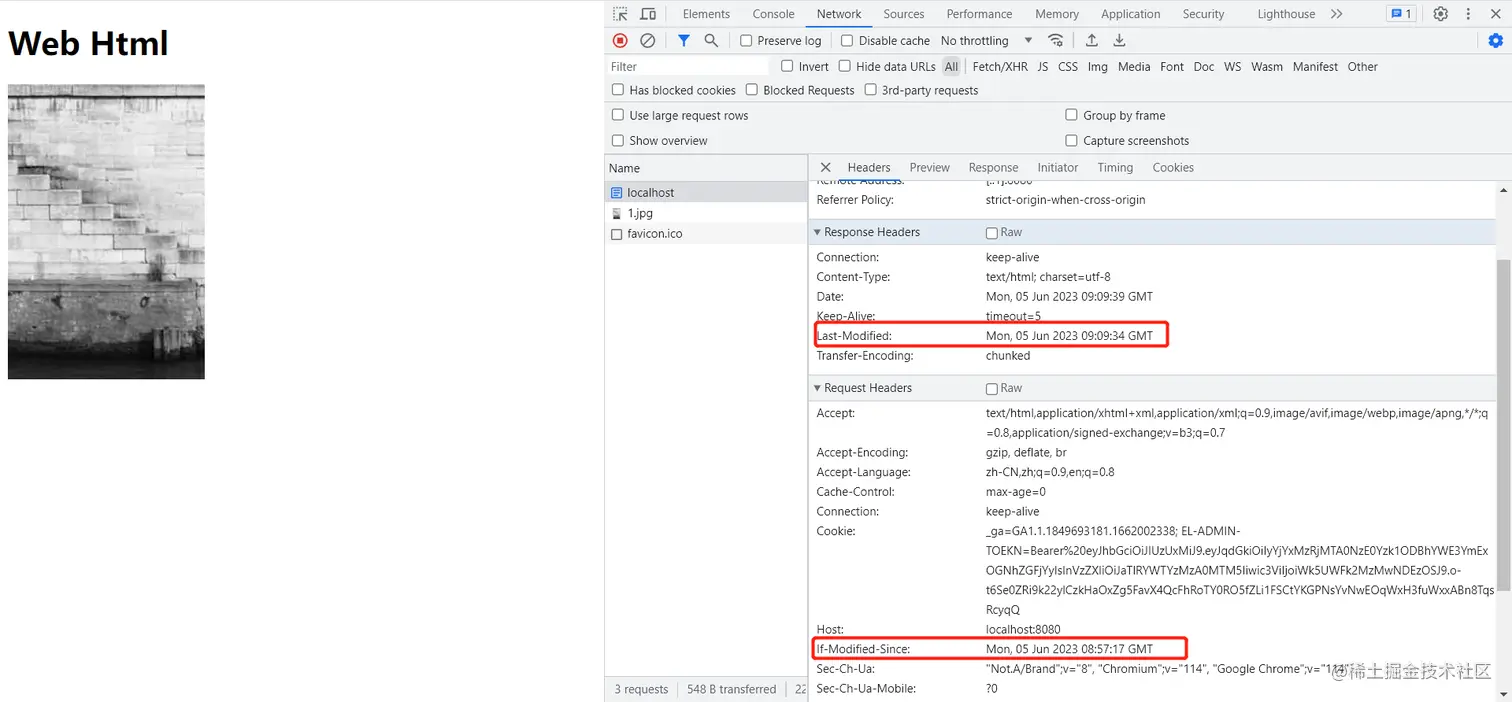
Task: Check Blocked Requests checkbox
Action: click(752, 90)
